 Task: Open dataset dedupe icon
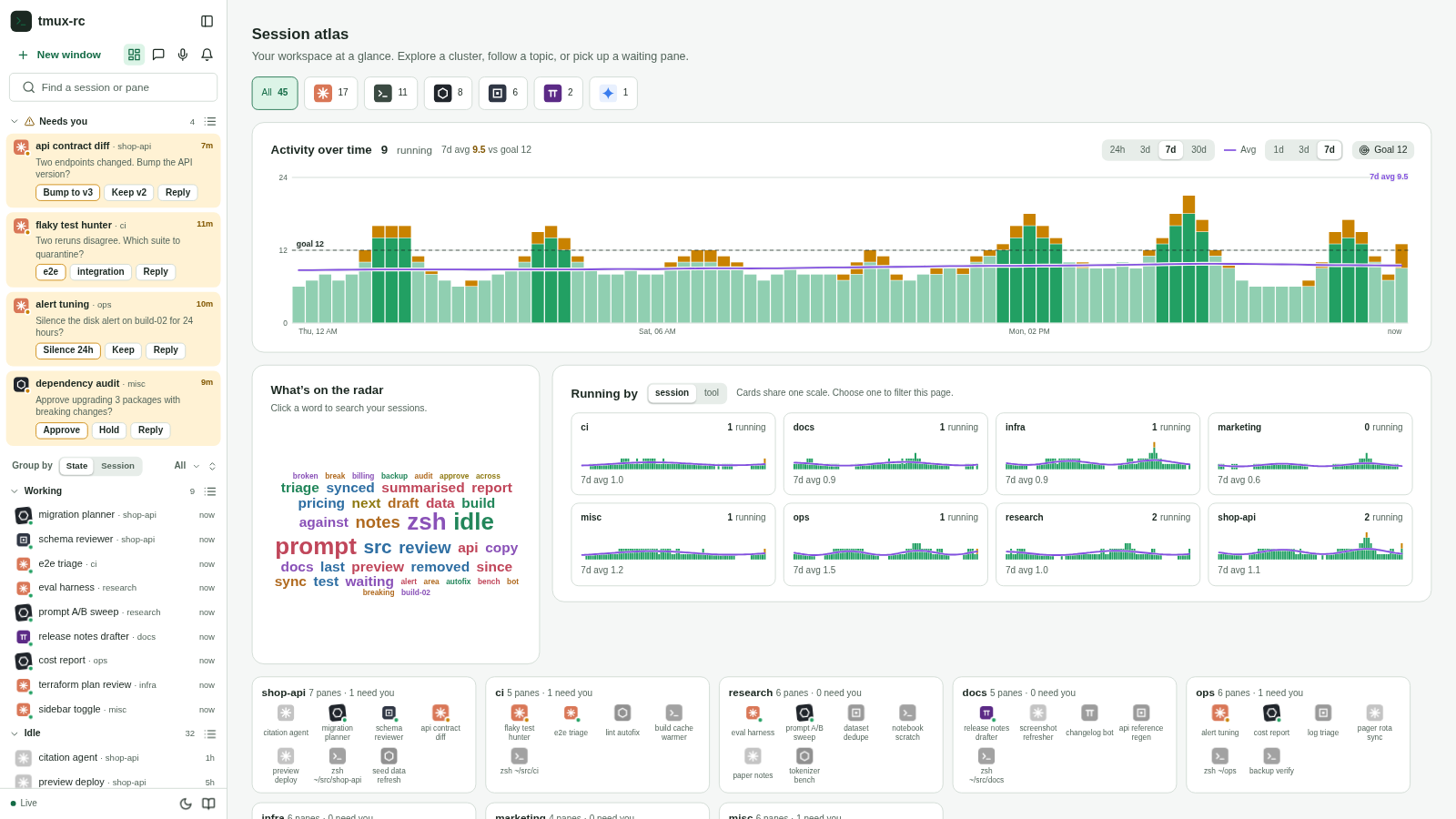click(x=856, y=713)
